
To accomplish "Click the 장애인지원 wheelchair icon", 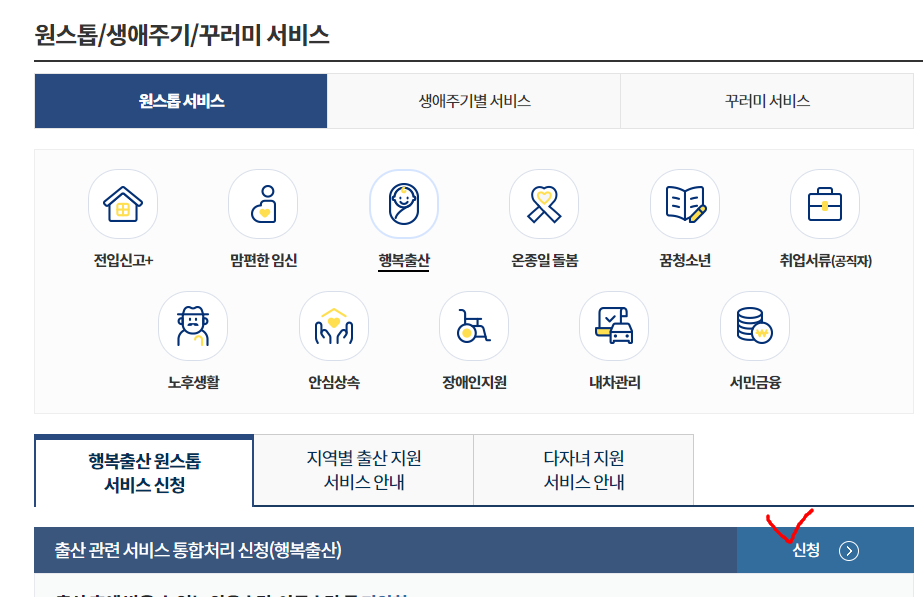I will point(473,325).
